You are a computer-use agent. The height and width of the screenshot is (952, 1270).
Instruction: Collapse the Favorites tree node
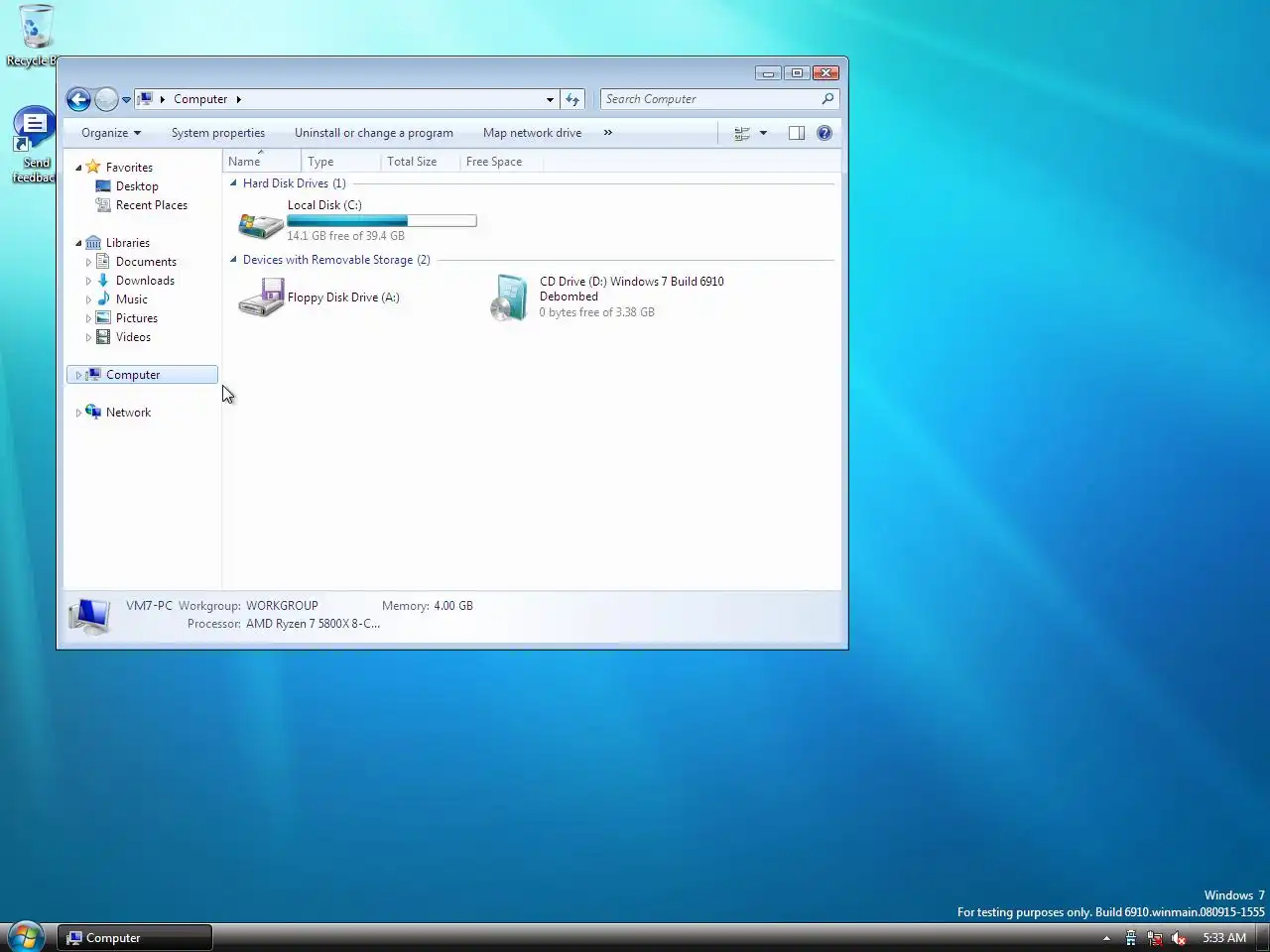click(x=78, y=168)
